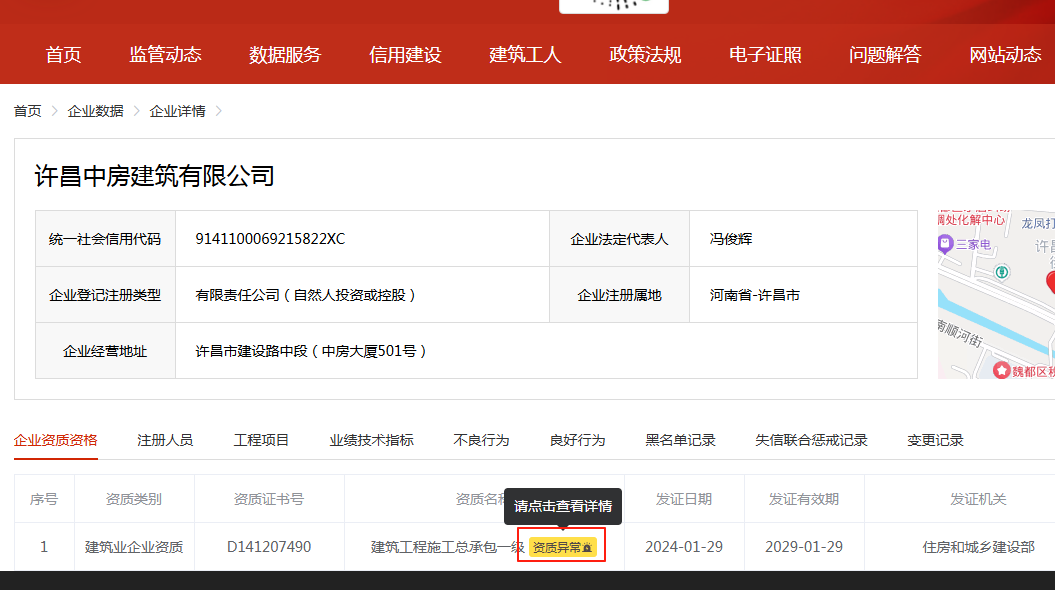Image resolution: width=1055 pixels, height=590 pixels.
Task: Open the 首页 navigation menu item
Action: (63, 55)
